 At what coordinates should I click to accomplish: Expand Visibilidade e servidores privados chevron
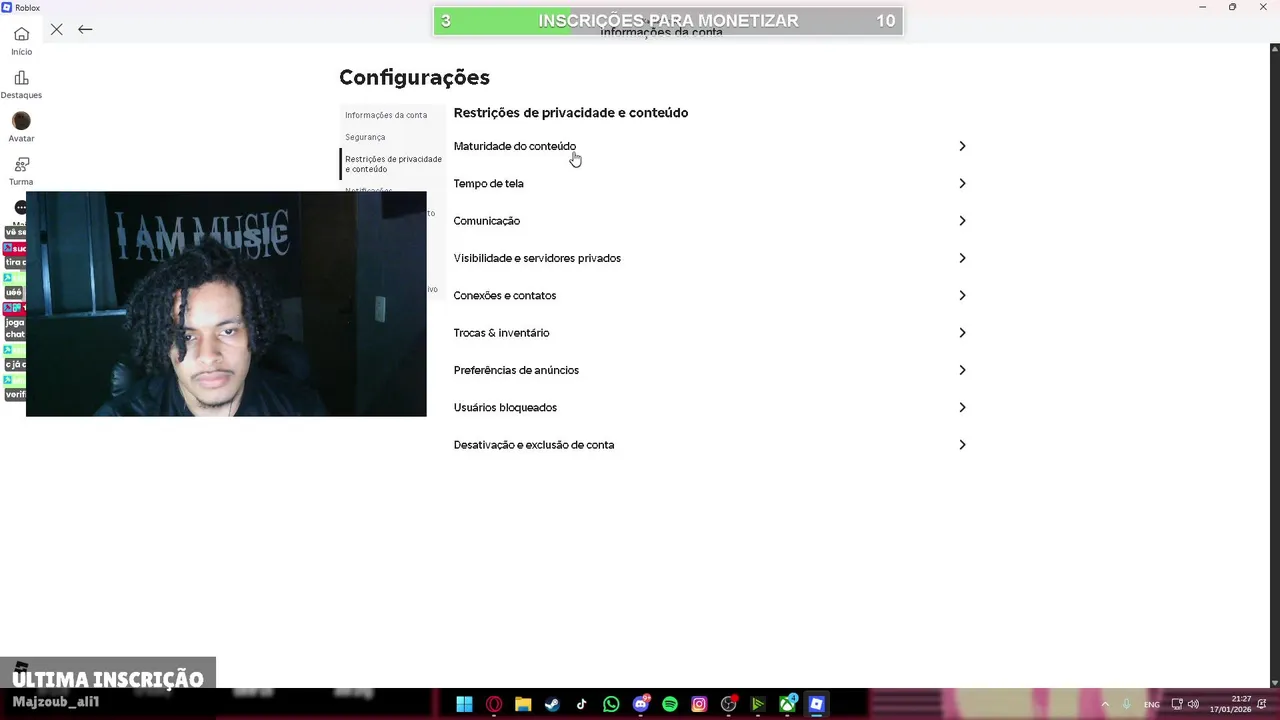[962, 258]
